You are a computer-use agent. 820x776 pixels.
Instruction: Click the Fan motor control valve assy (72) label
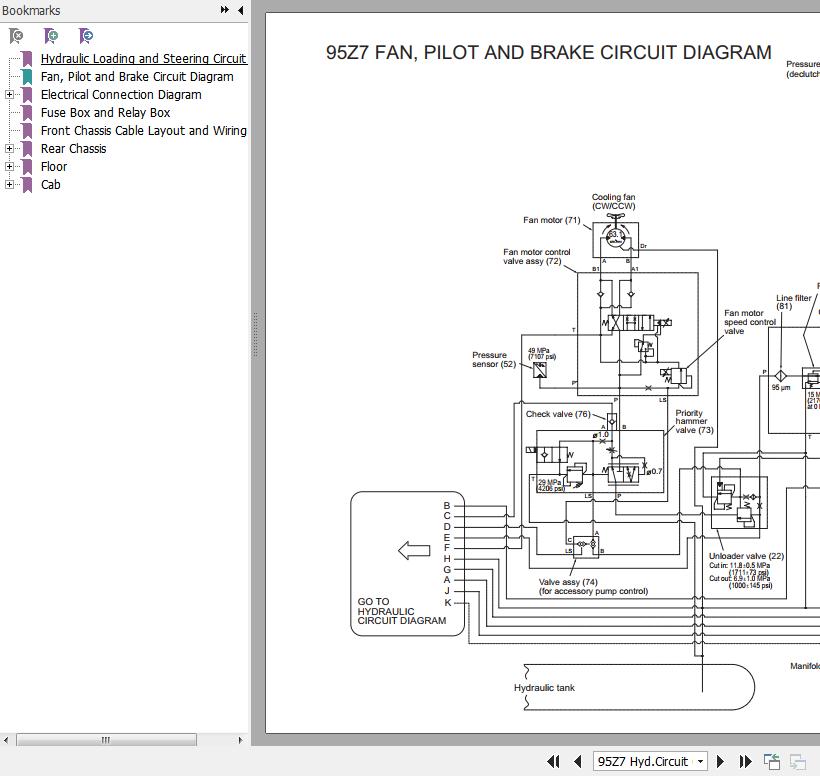[x=537, y=256]
